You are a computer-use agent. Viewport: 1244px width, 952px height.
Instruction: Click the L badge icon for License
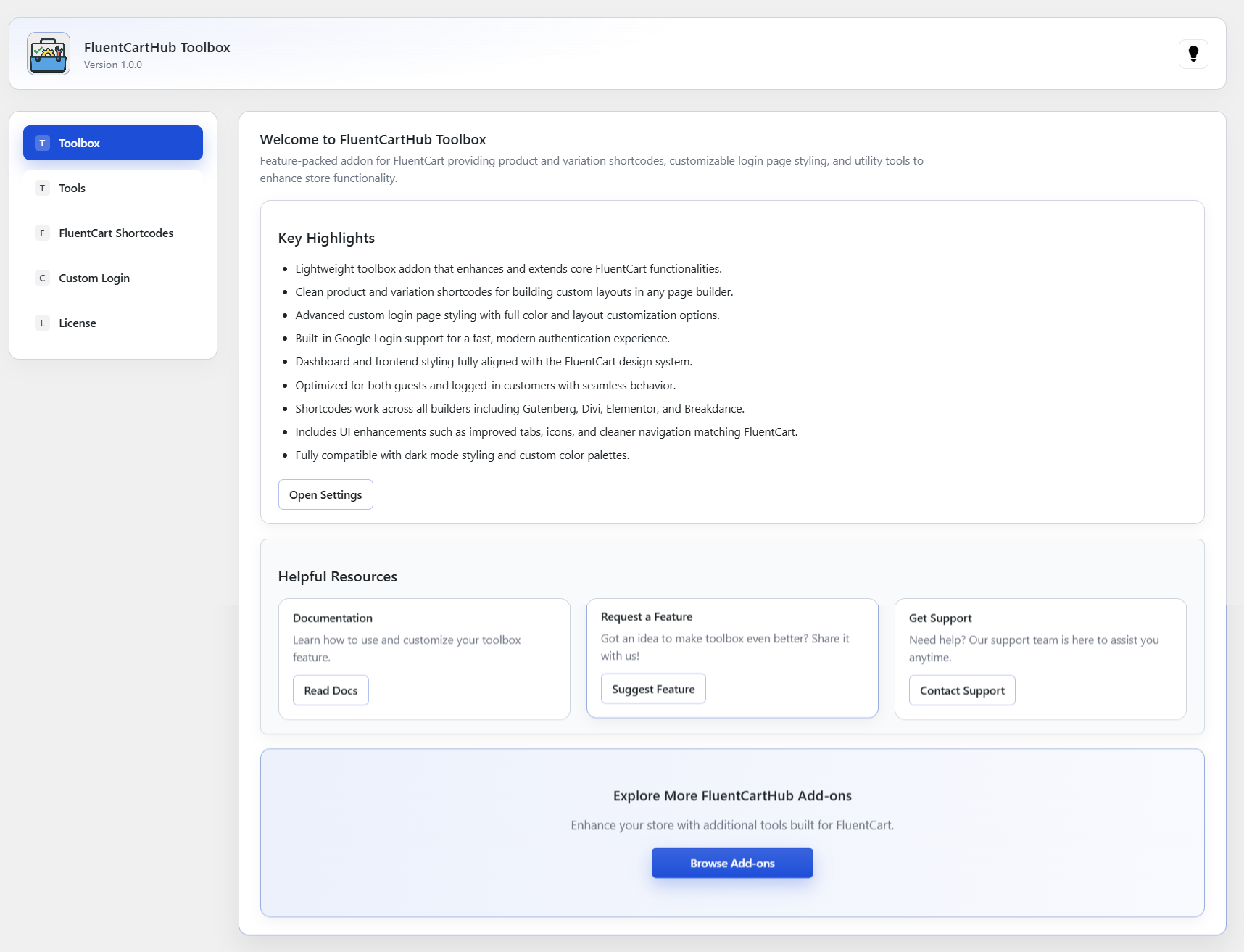42,323
